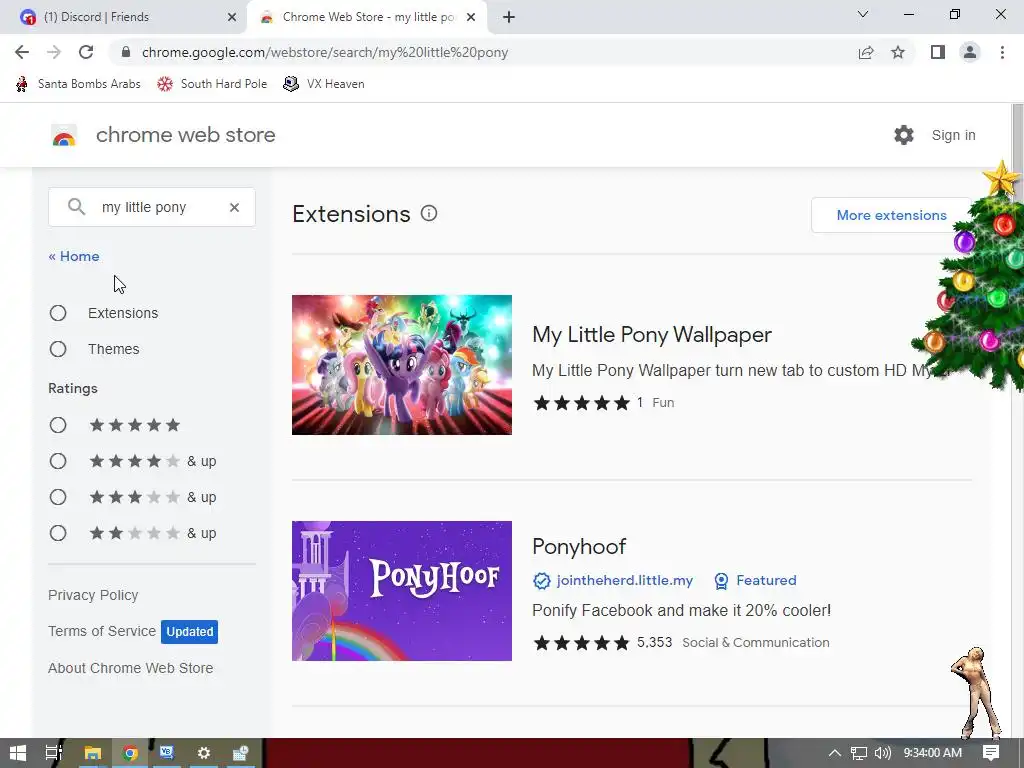This screenshot has width=1024, height=768.
Task: Switch to the Discord Friends tab
Action: click(124, 17)
